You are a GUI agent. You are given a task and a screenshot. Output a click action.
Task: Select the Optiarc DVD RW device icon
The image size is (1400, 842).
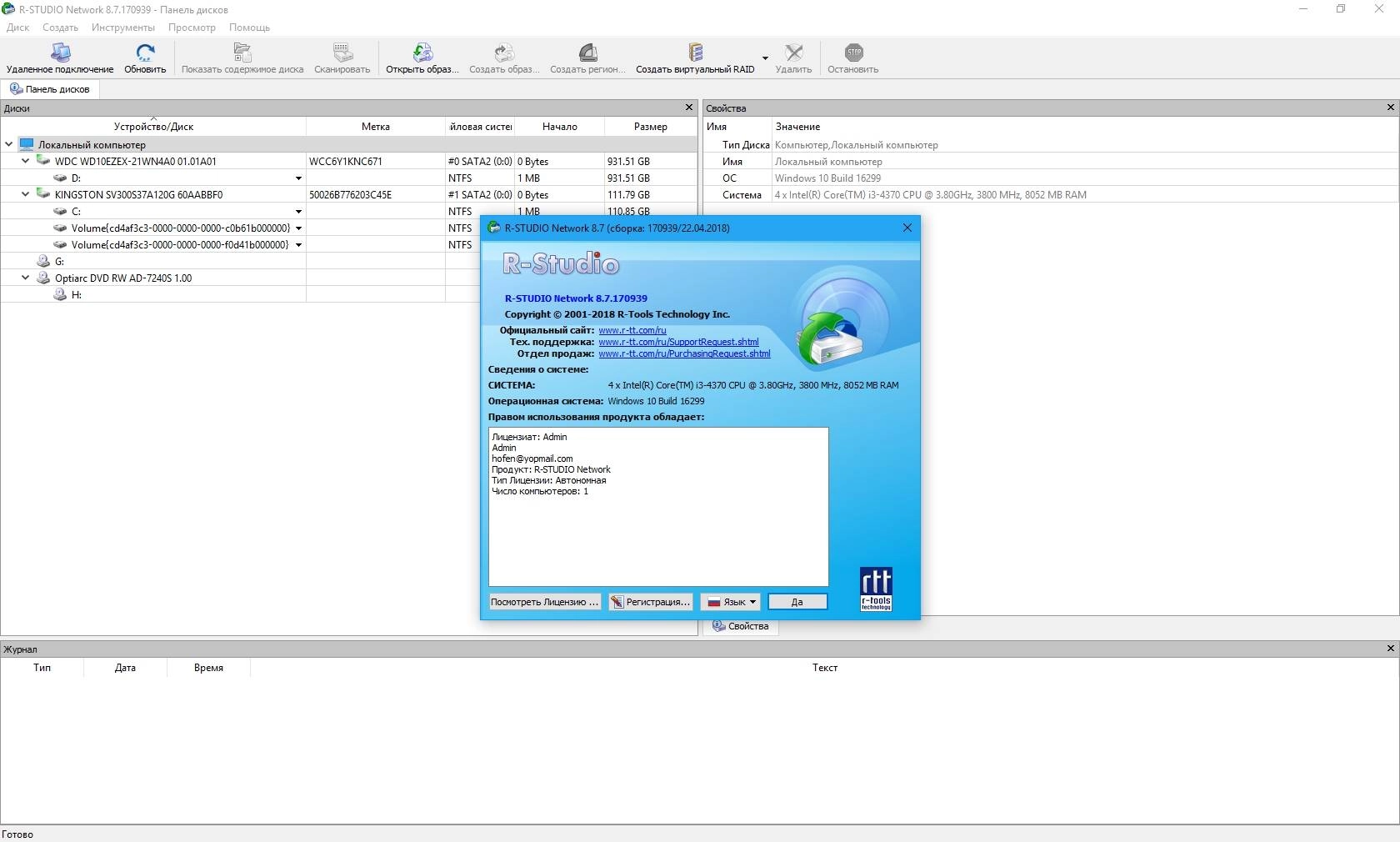(x=43, y=278)
